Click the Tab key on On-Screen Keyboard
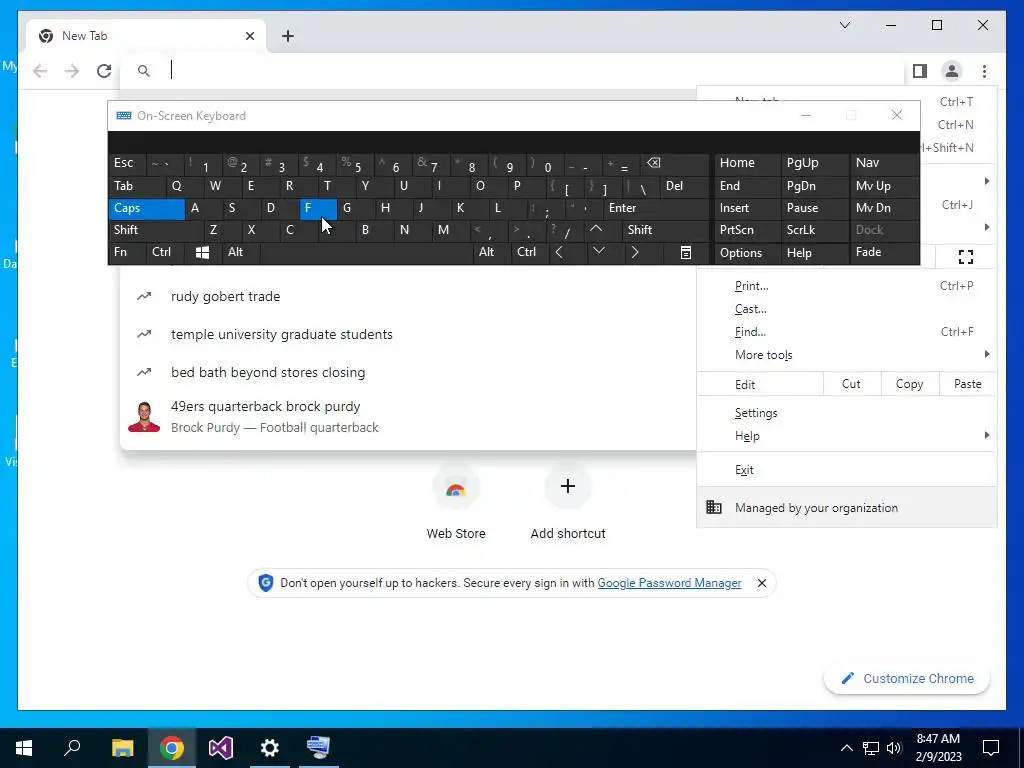Screen dimensions: 1024x768 click(x=136, y=186)
